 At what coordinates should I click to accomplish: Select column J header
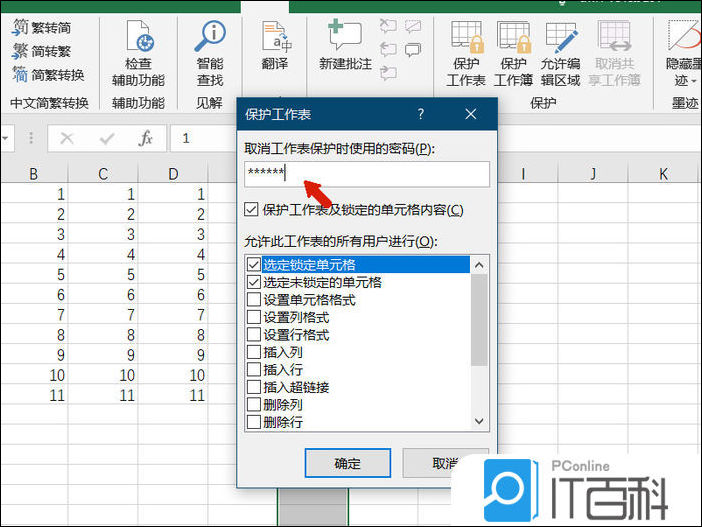pyautogui.click(x=593, y=174)
